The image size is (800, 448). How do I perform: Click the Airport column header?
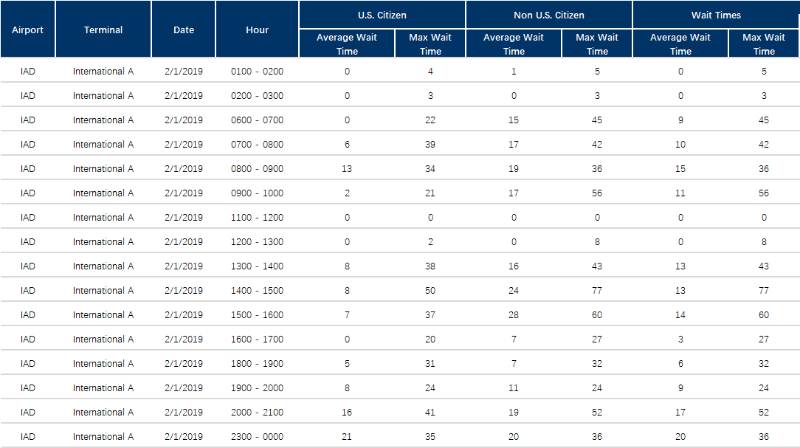pyautogui.click(x=28, y=30)
